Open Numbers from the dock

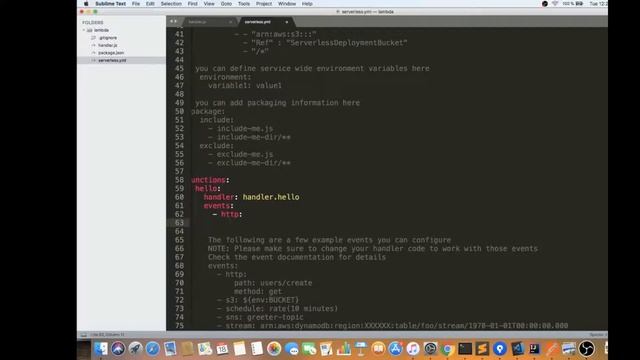point(344,349)
